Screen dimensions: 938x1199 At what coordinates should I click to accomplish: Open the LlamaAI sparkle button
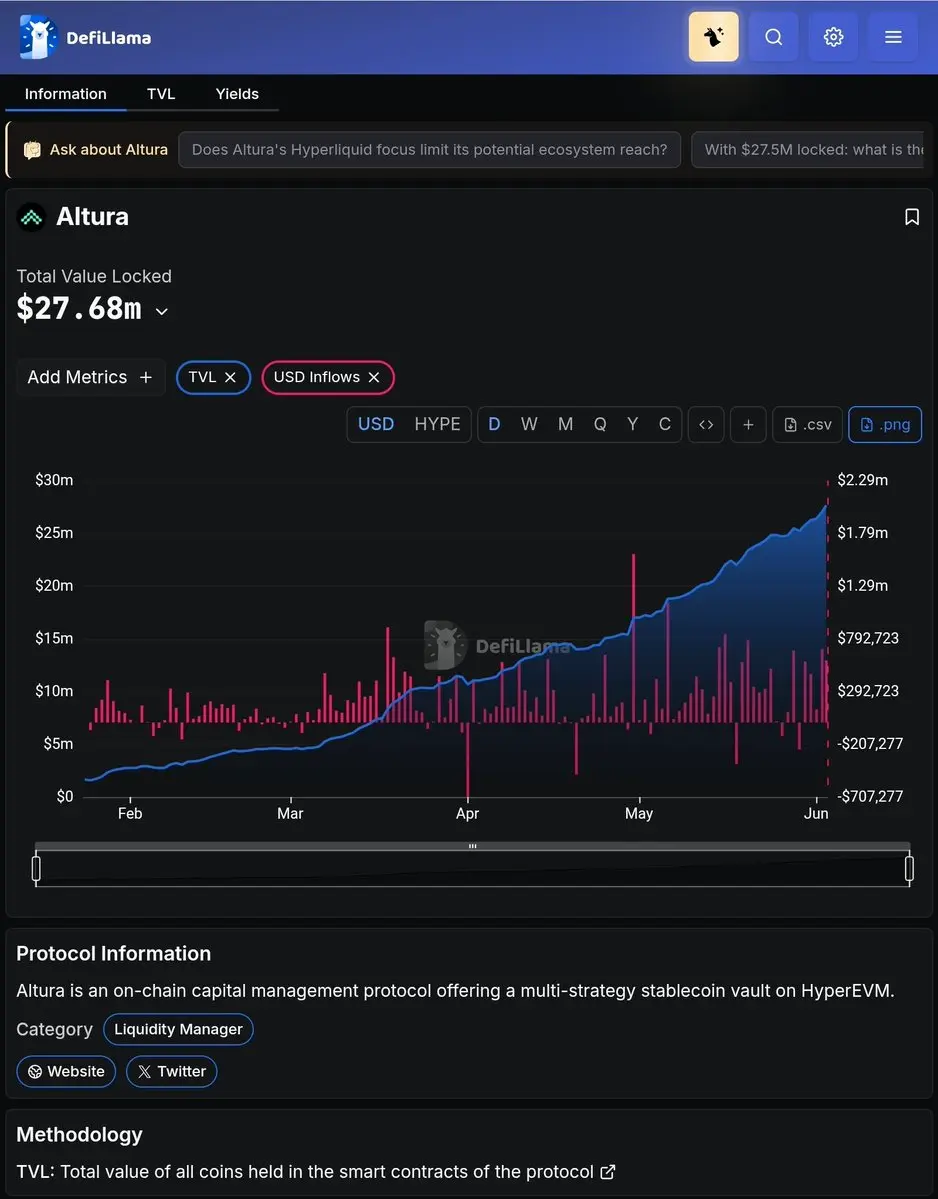713,37
